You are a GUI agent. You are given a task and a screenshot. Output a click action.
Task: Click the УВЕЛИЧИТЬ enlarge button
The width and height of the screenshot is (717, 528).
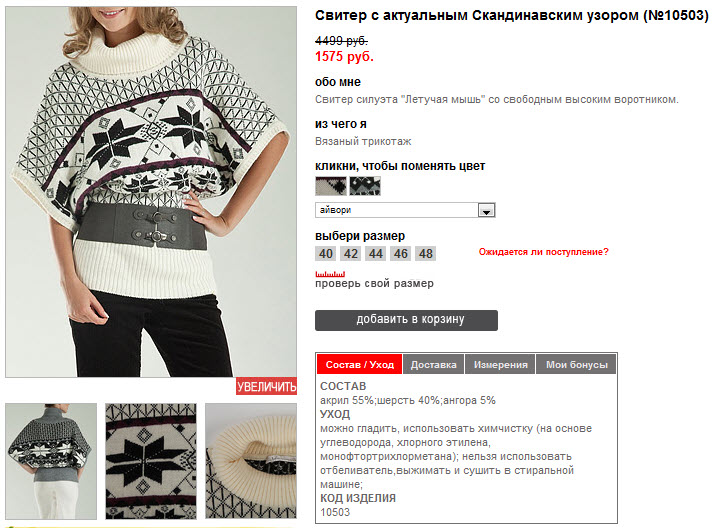(267, 387)
